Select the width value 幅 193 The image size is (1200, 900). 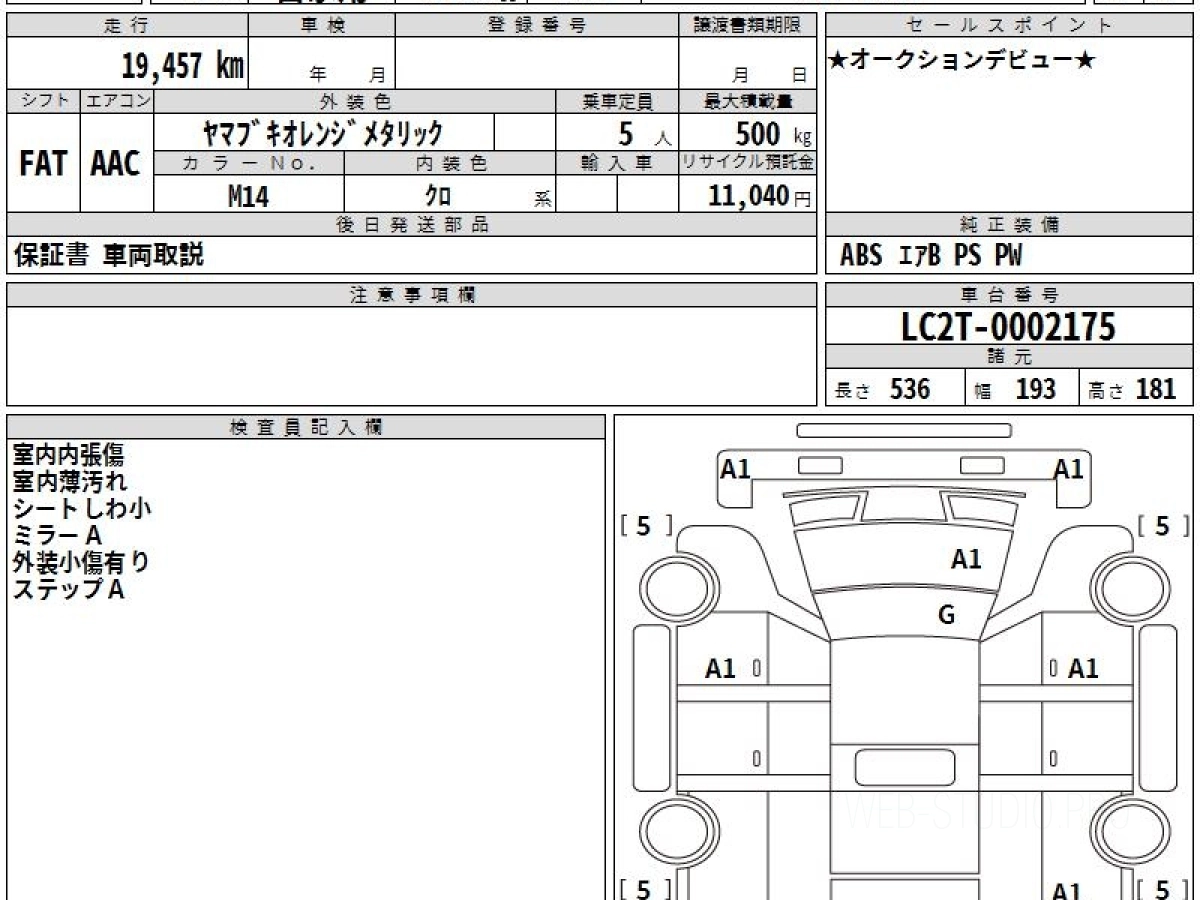point(1015,389)
